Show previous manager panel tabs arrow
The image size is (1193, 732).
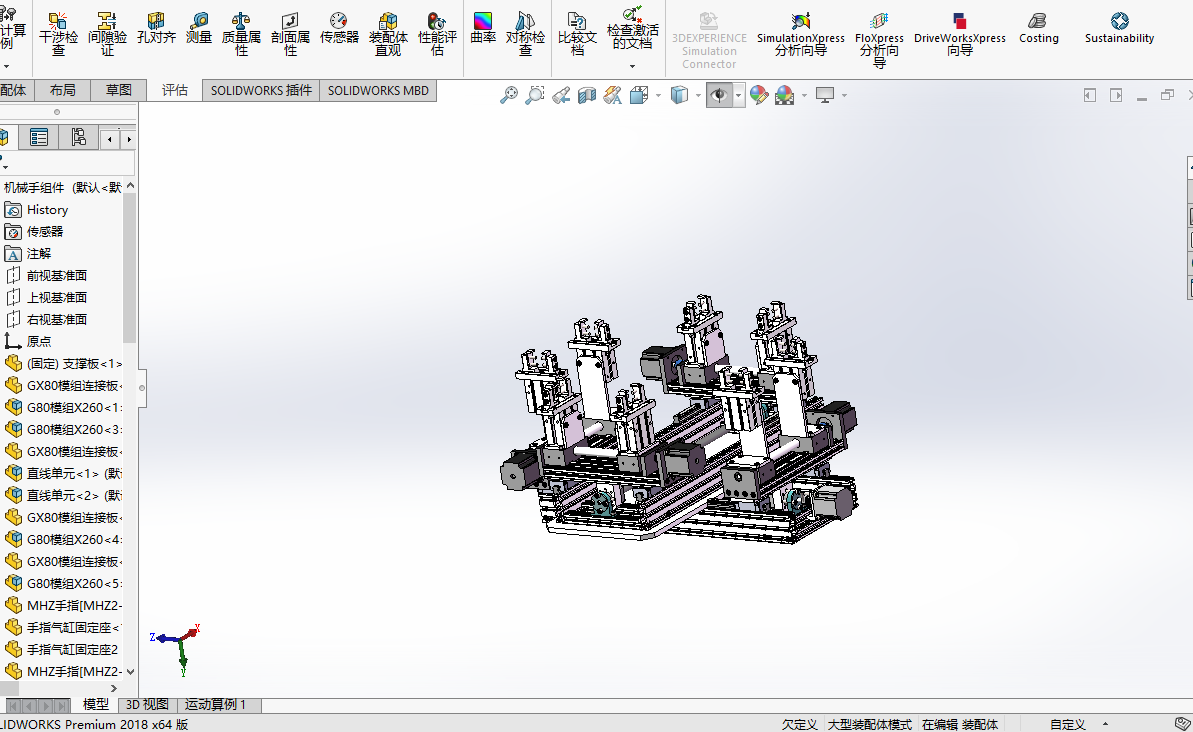point(110,139)
